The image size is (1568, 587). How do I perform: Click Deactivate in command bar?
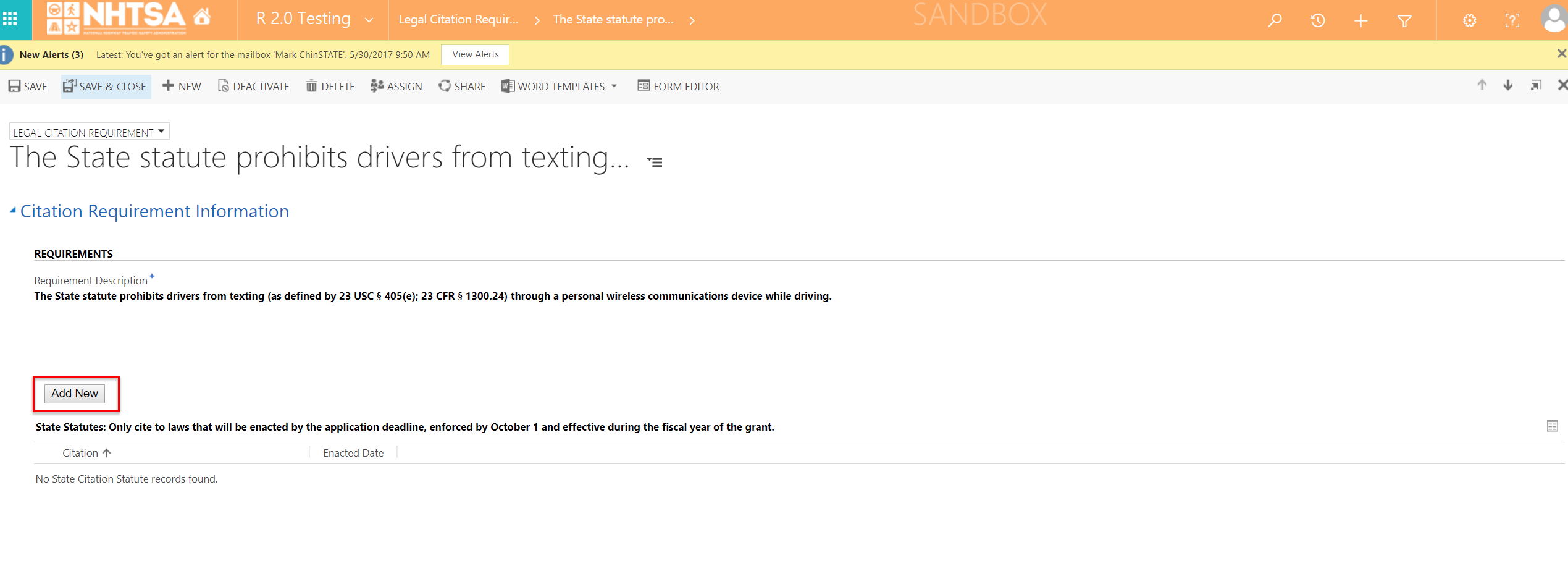pyautogui.click(x=253, y=87)
